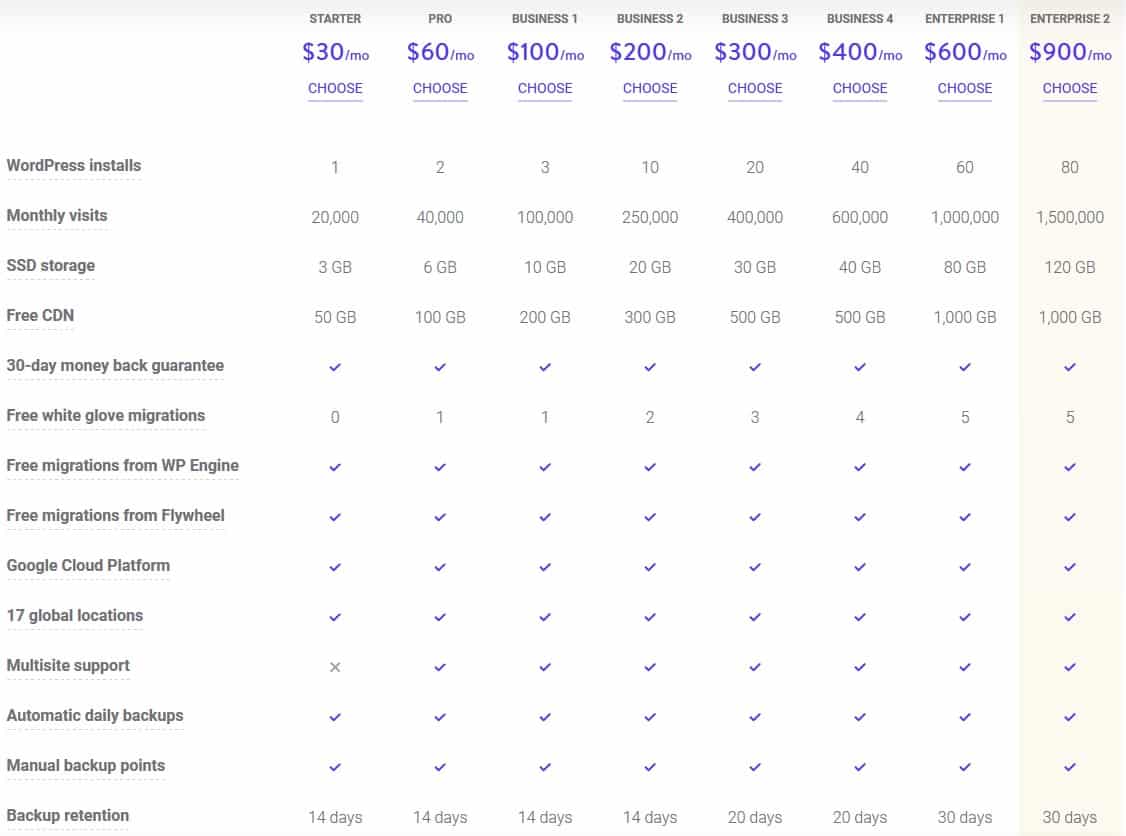The width and height of the screenshot is (1126, 836).
Task: Click the Multisite support label
Action: pos(68,666)
